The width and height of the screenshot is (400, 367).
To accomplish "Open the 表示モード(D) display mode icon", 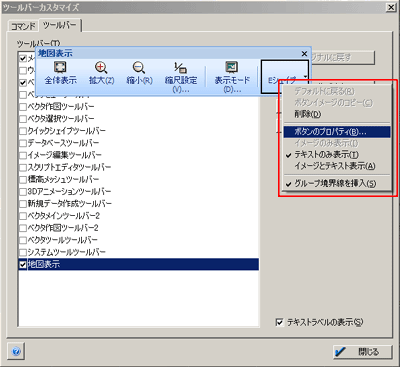I will 232,67.
